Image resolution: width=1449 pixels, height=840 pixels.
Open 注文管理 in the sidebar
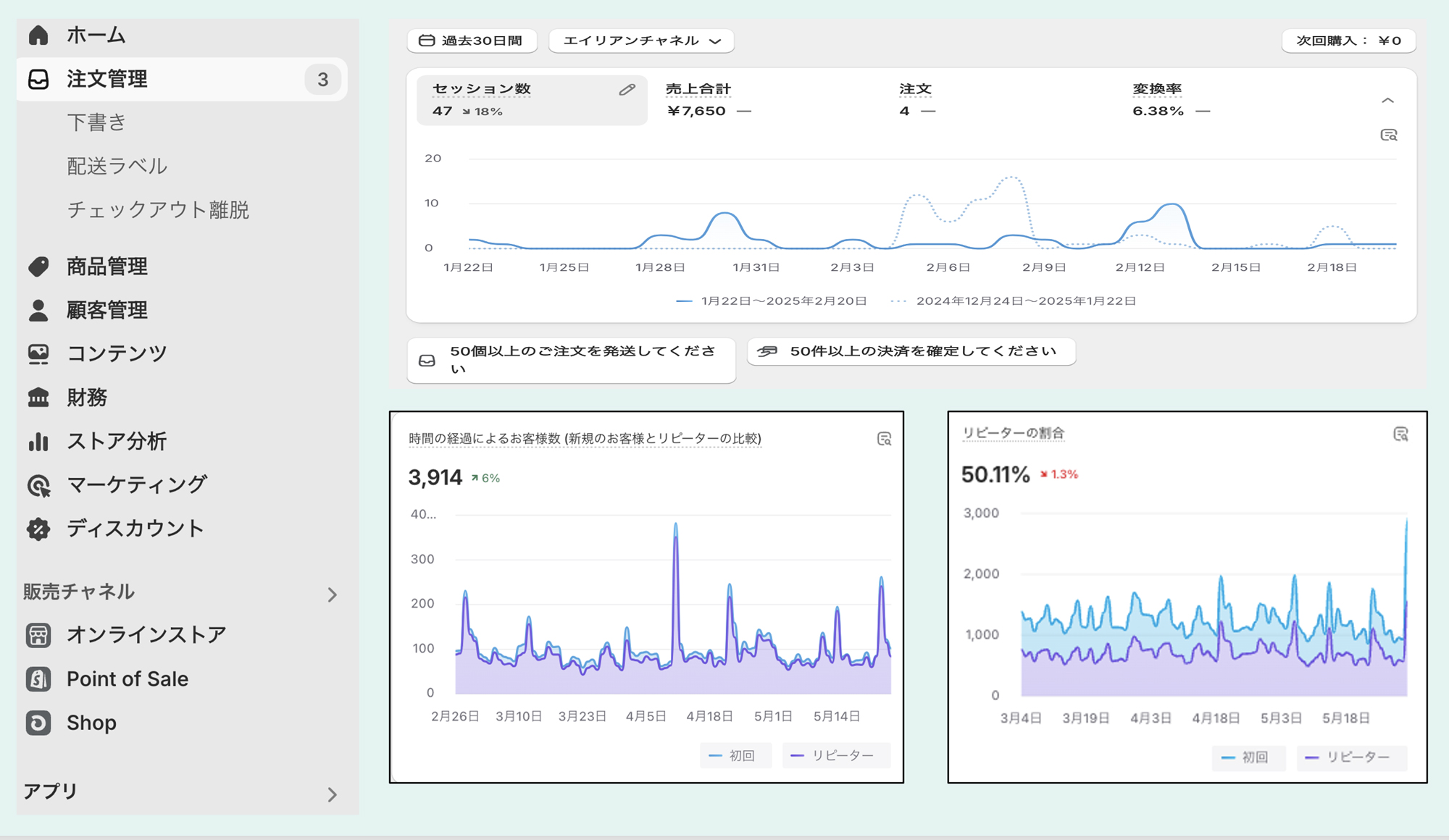[x=182, y=79]
